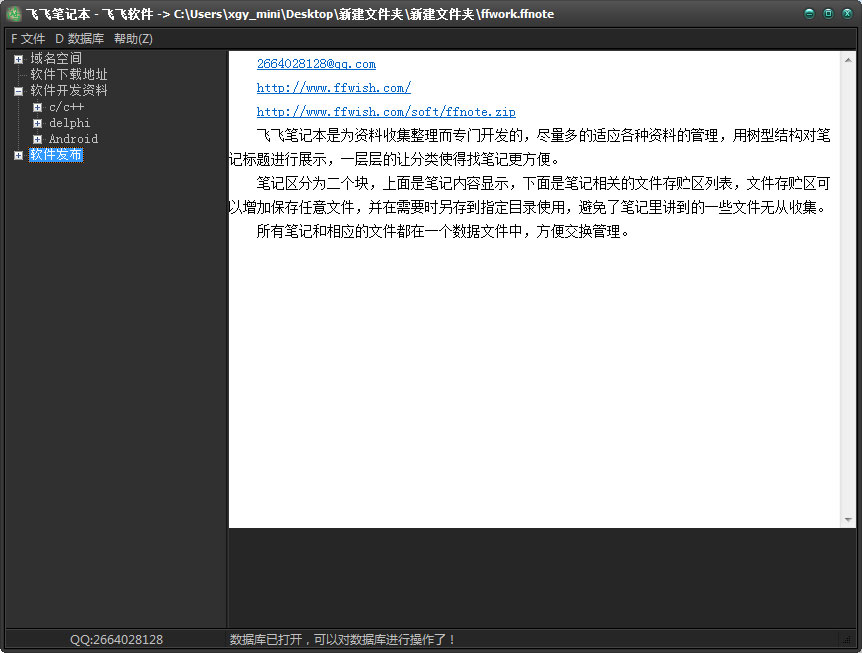Click the note scrollbar up arrow
The width and height of the screenshot is (862, 653).
(x=848, y=60)
